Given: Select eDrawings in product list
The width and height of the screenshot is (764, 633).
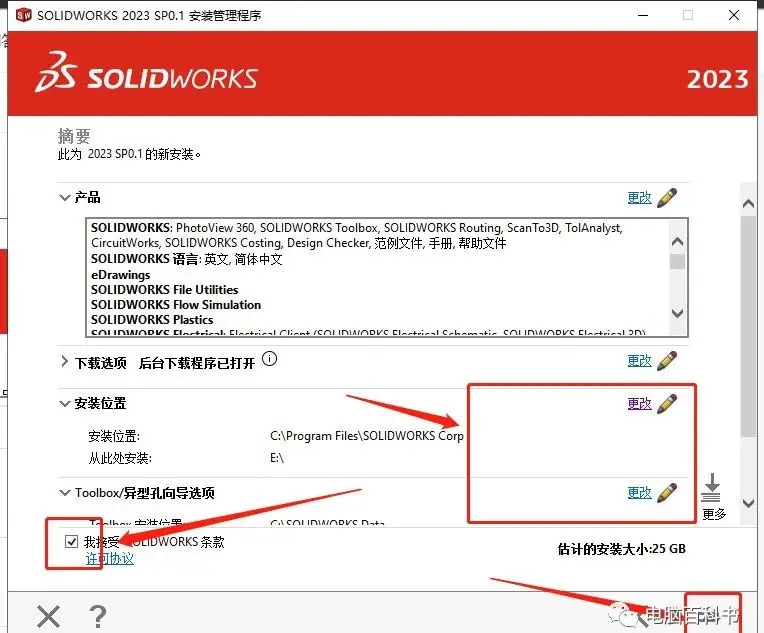Looking at the screenshot, I should click(x=120, y=275).
